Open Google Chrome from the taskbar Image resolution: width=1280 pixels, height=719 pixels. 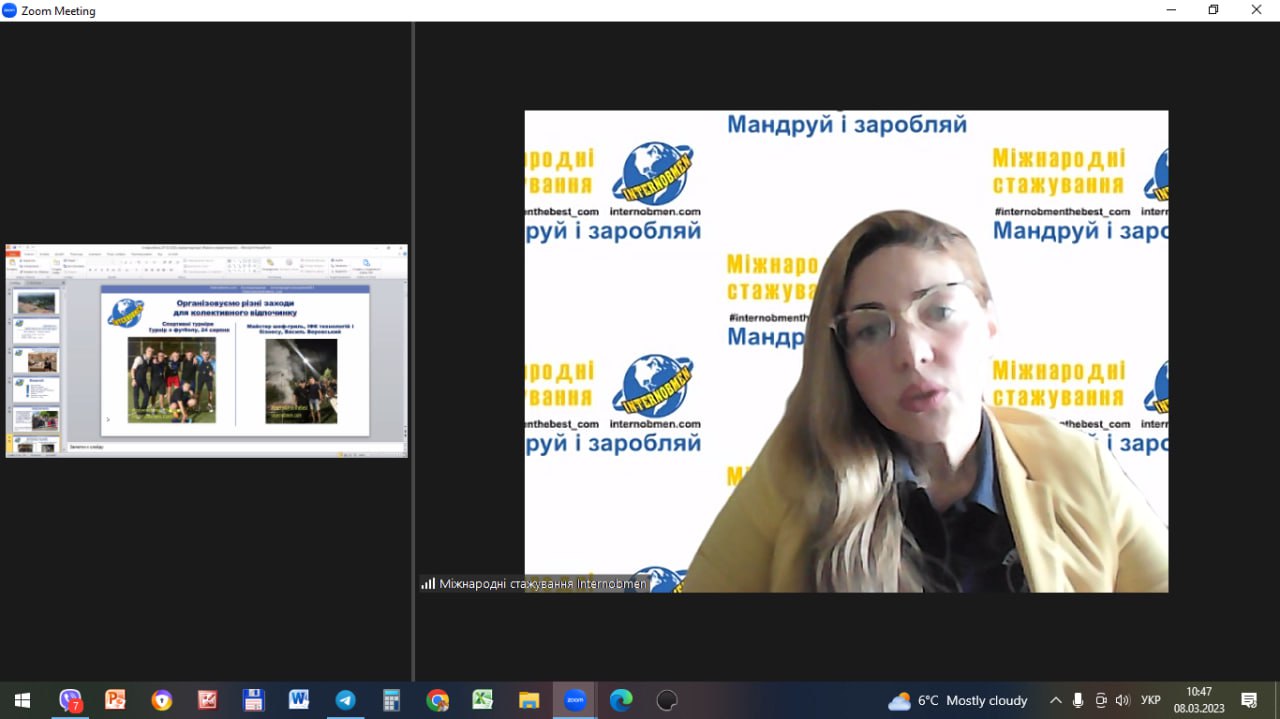click(x=437, y=700)
